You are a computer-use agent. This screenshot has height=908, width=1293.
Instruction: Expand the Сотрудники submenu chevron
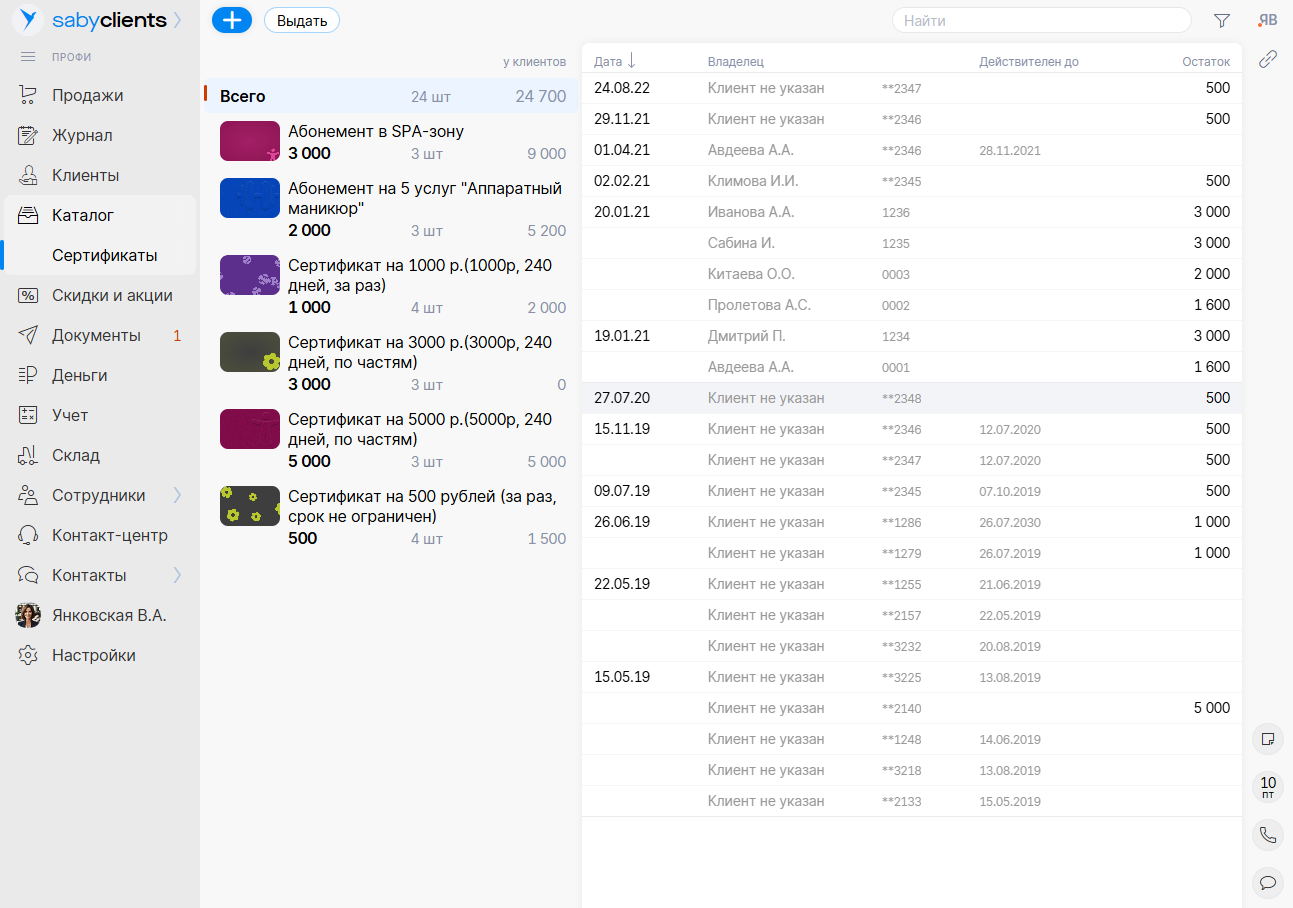[x=177, y=495]
